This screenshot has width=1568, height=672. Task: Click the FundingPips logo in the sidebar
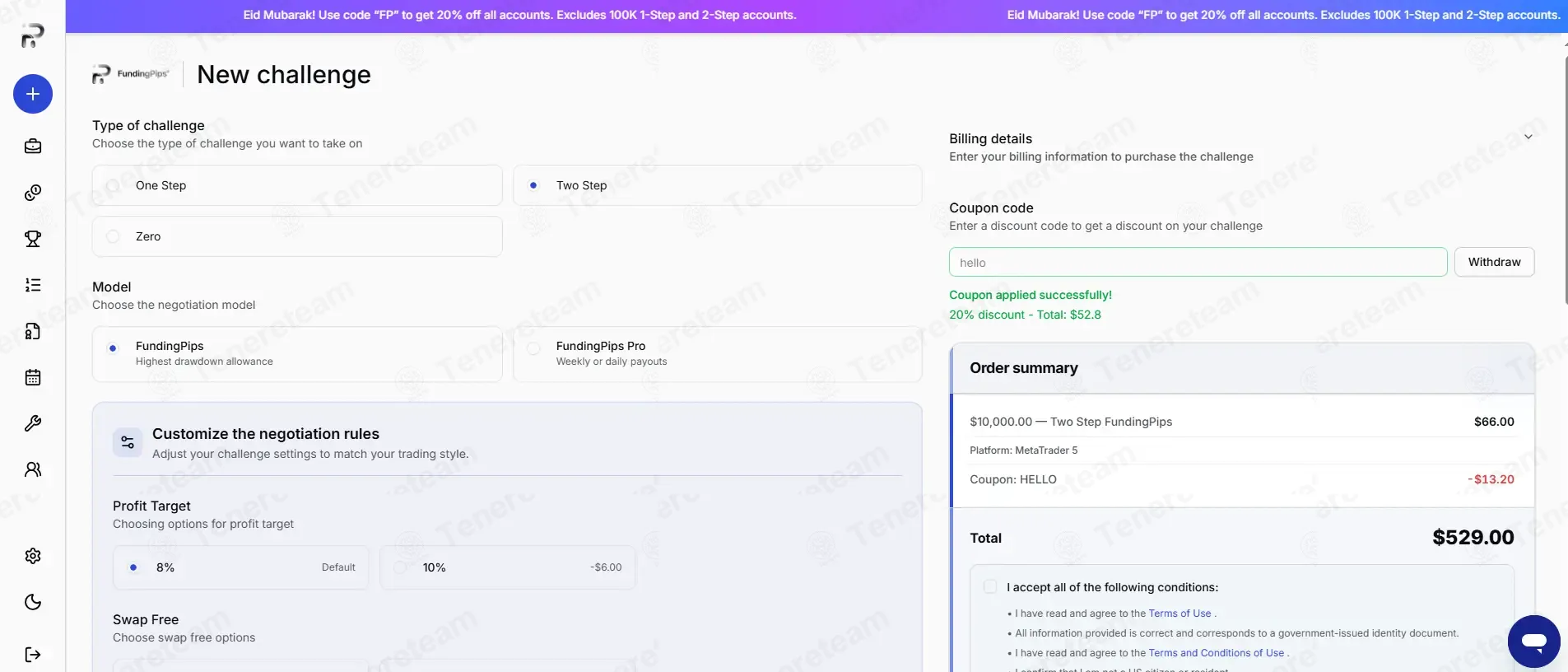click(x=32, y=35)
